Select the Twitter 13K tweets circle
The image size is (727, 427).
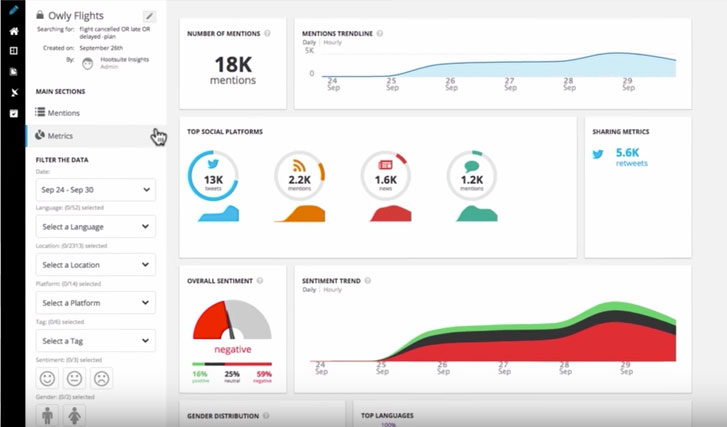(x=213, y=176)
